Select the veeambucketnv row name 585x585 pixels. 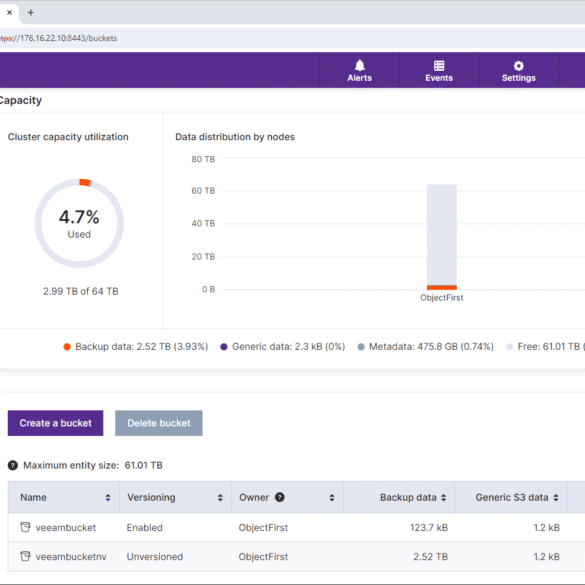pos(71,557)
